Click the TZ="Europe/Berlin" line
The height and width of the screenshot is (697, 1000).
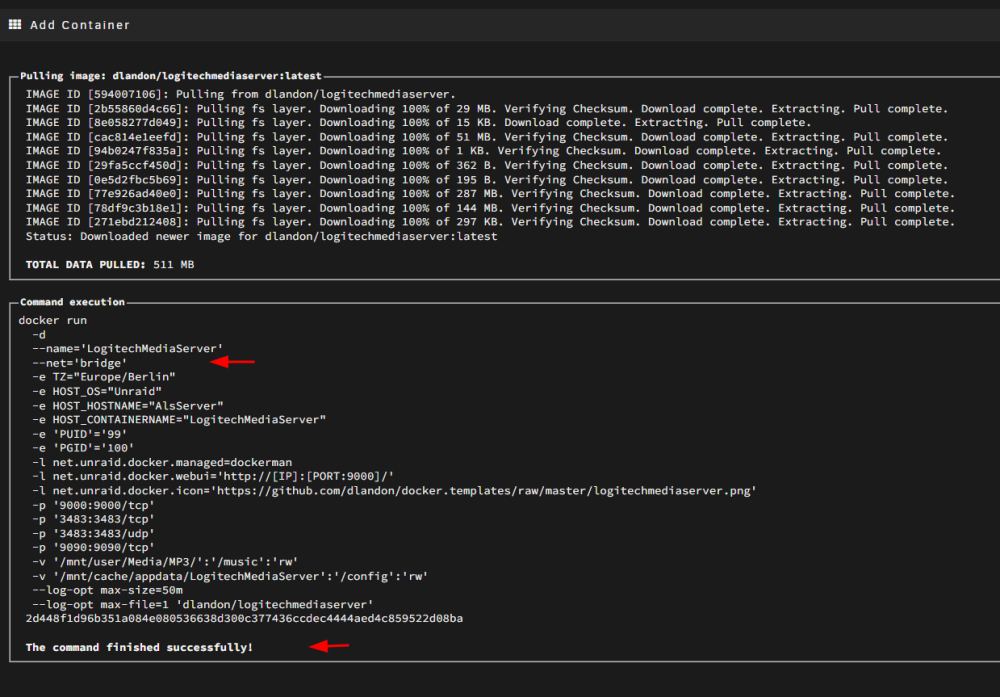coord(104,377)
